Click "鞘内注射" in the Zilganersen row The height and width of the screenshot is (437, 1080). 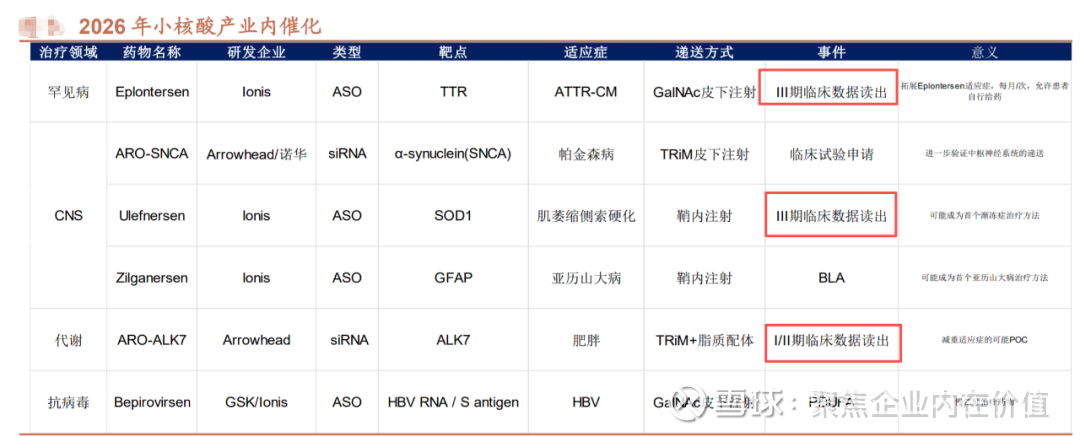704,278
